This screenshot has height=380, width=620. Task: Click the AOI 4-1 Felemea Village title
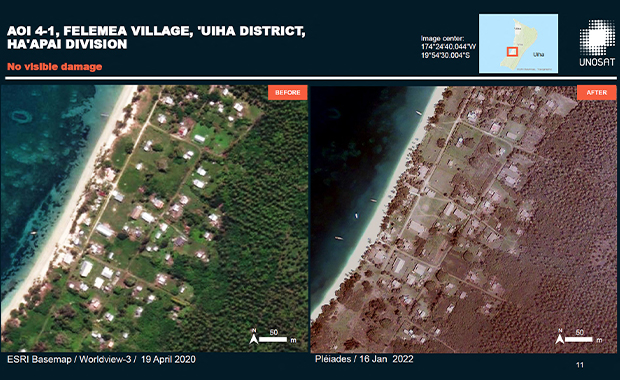tap(156, 37)
